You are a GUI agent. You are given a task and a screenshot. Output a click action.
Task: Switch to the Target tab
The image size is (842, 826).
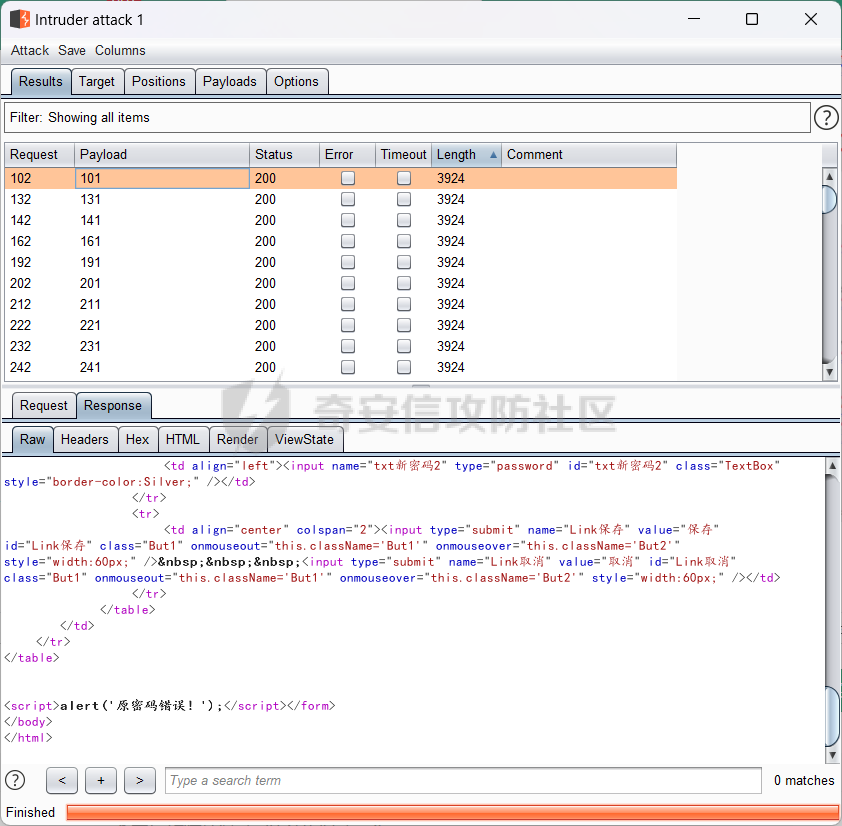coord(97,82)
